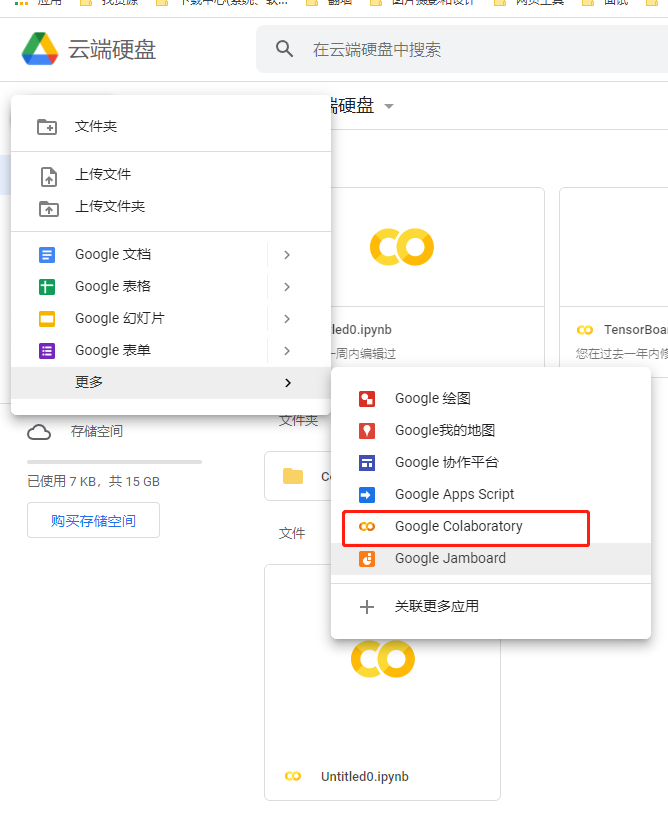
Task: Click the Google Docs blue icon
Action: pyautogui.click(x=47, y=255)
